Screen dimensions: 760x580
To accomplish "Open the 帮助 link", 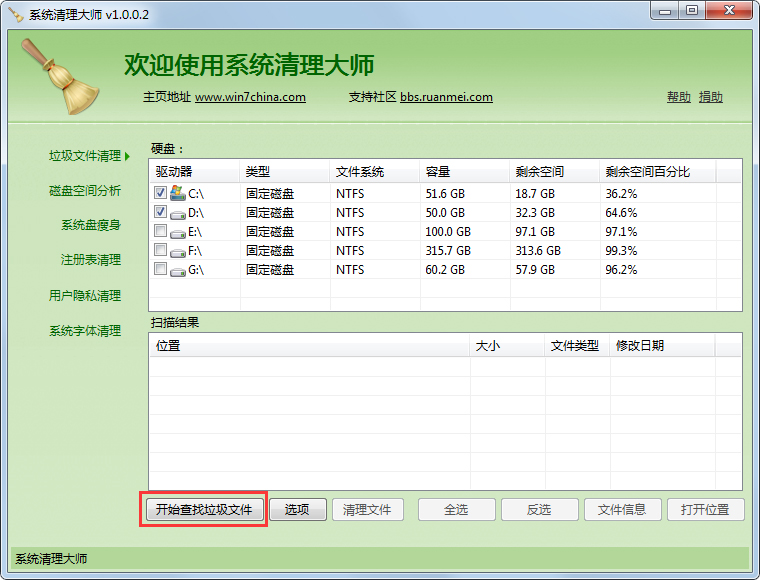I will click(679, 97).
